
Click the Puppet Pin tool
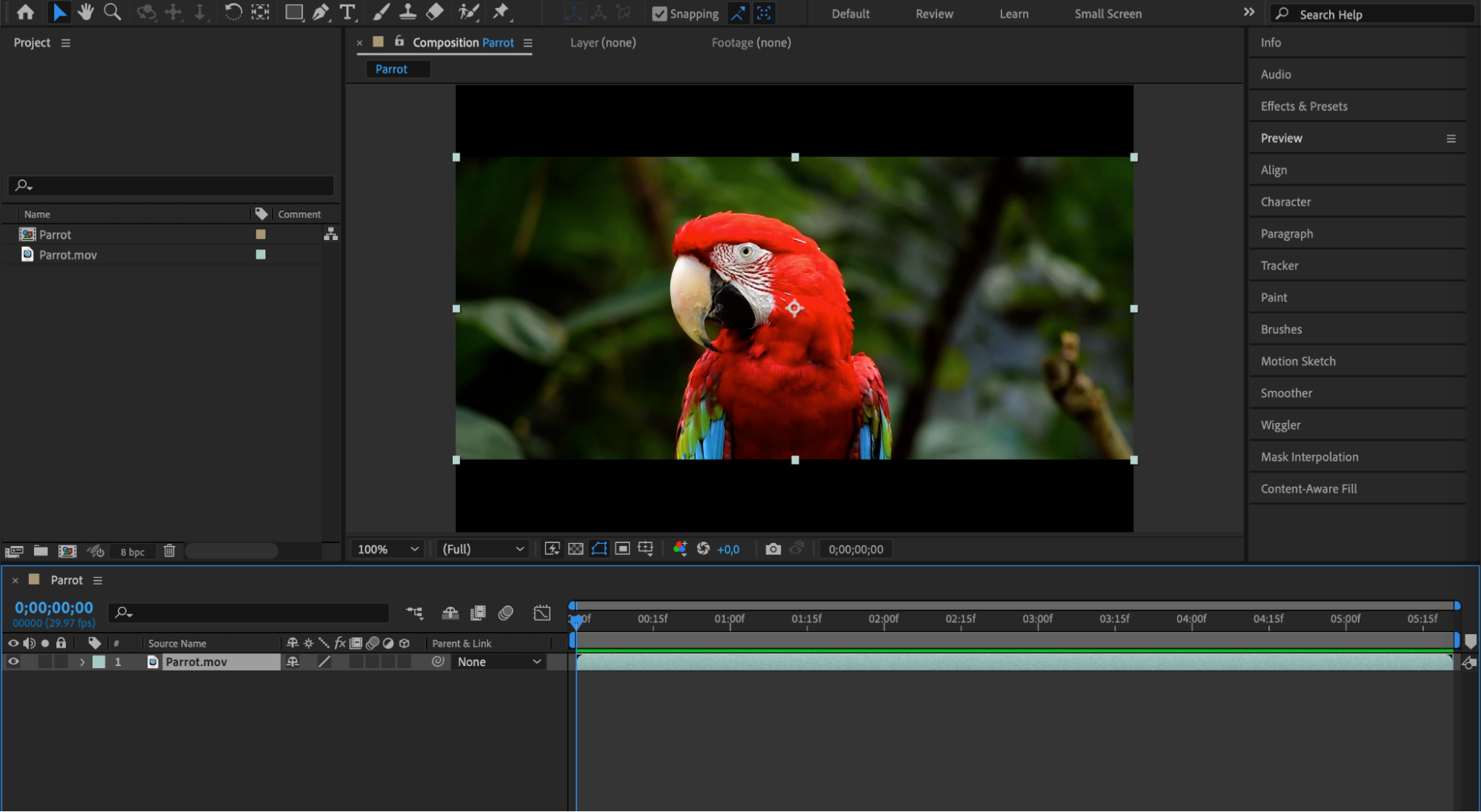tap(502, 12)
